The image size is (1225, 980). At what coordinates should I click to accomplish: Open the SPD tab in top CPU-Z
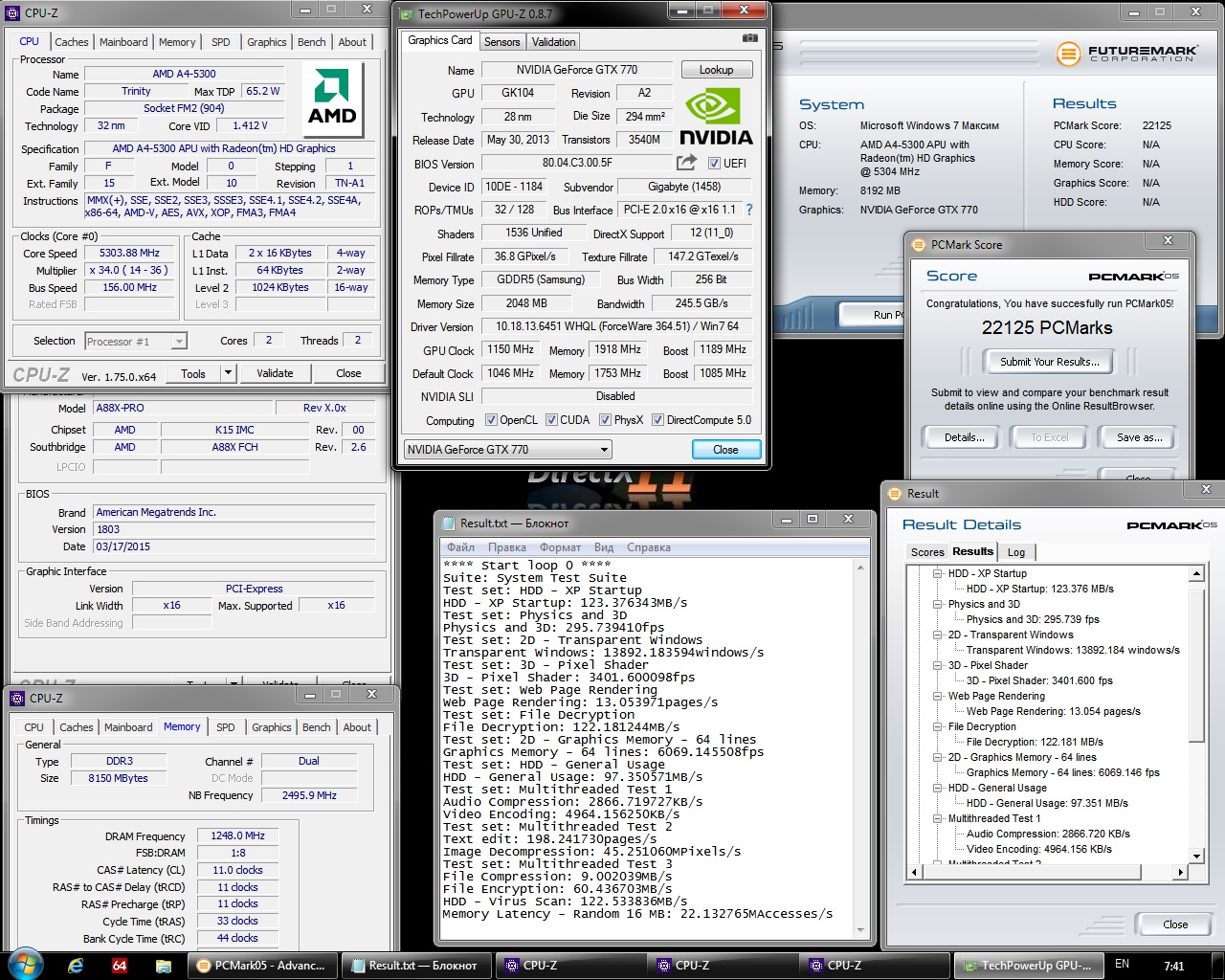[x=221, y=42]
